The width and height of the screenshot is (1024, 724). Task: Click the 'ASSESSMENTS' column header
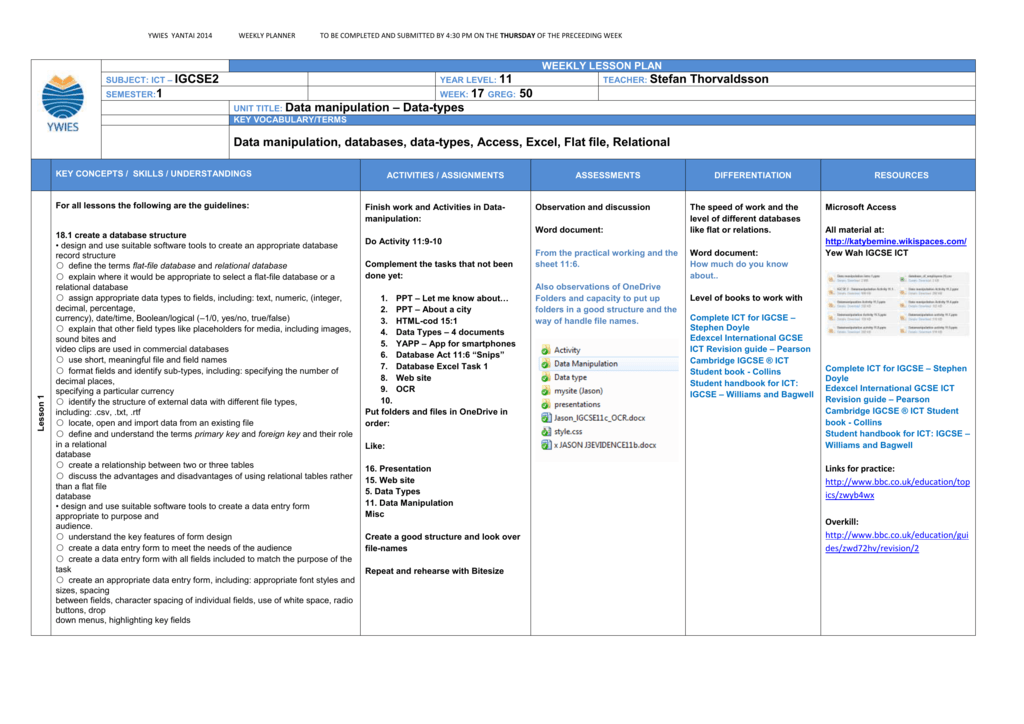[x=607, y=175]
